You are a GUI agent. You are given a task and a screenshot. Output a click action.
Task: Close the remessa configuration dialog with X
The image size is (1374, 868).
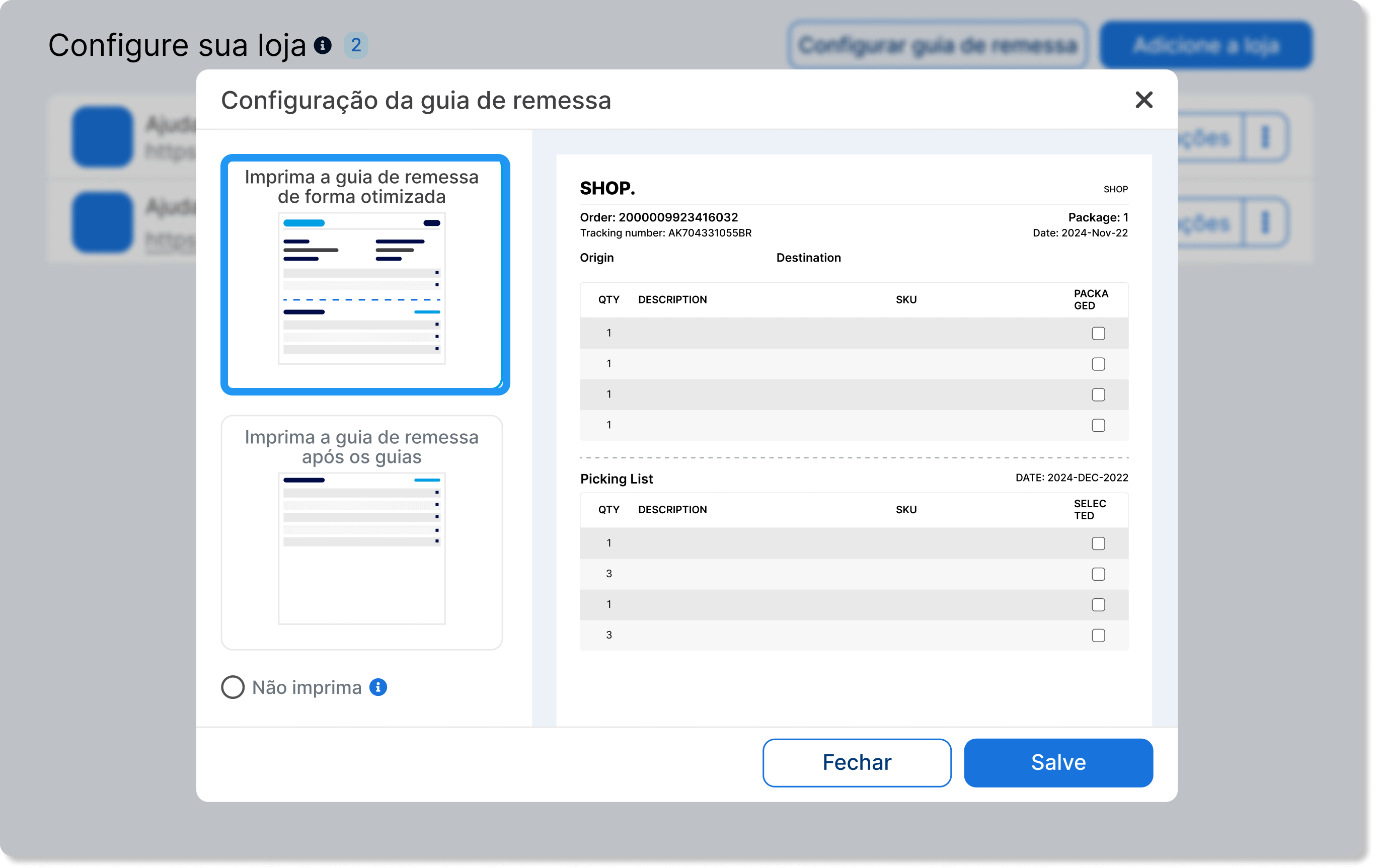(x=1143, y=100)
